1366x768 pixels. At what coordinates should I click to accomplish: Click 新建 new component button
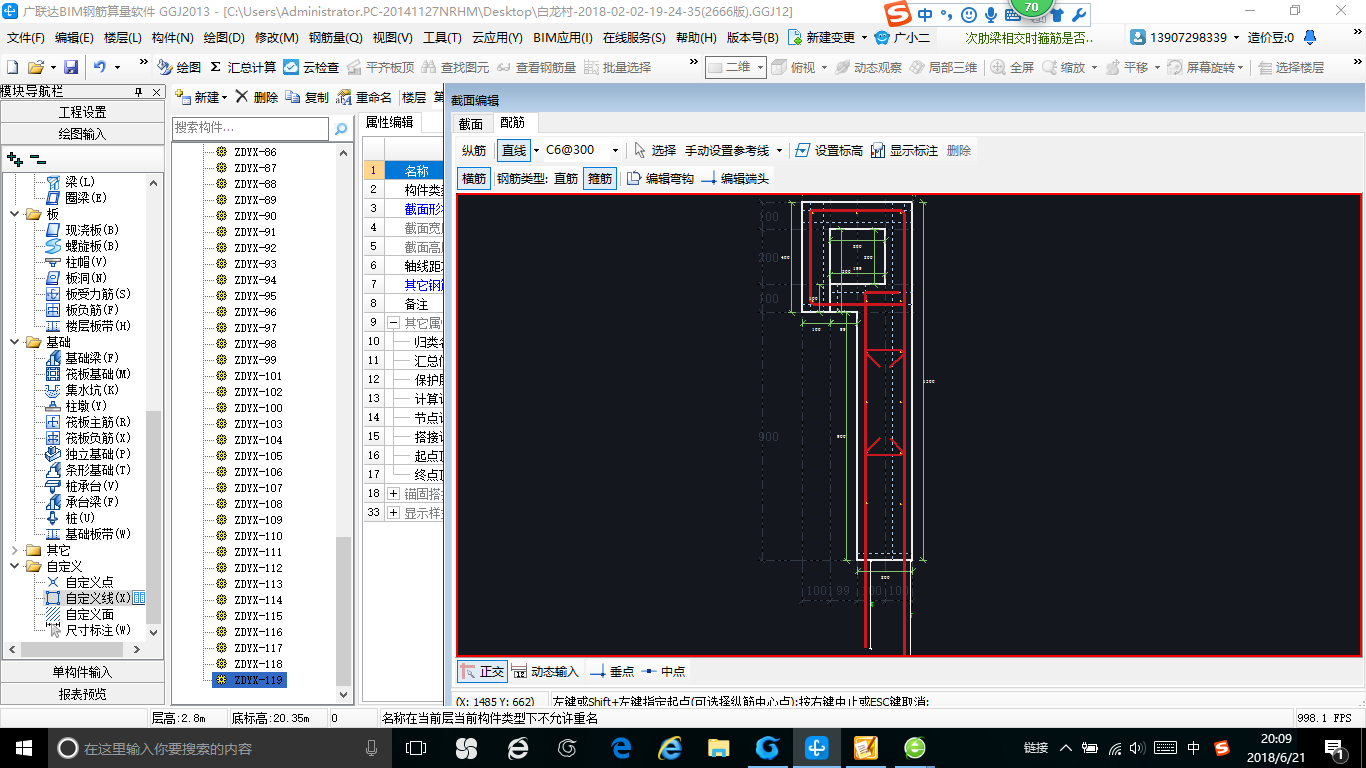pyautogui.click(x=200, y=97)
